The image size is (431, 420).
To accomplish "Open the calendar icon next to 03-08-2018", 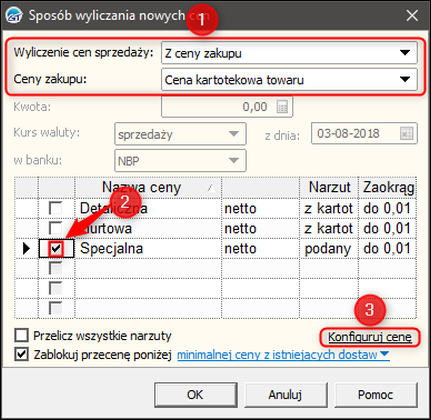I will point(406,133).
